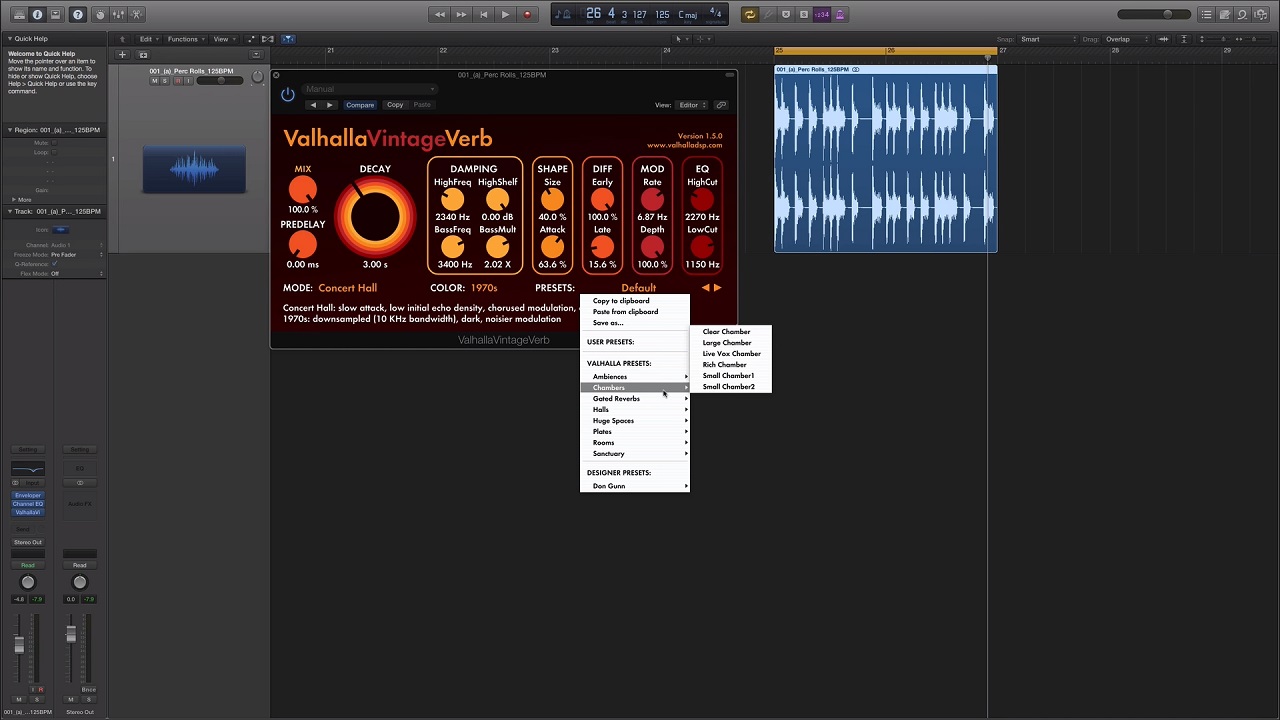Mute the 001_(a)_Perc Rolls track header
Viewport: 1280px width, 720px height.
point(154,81)
